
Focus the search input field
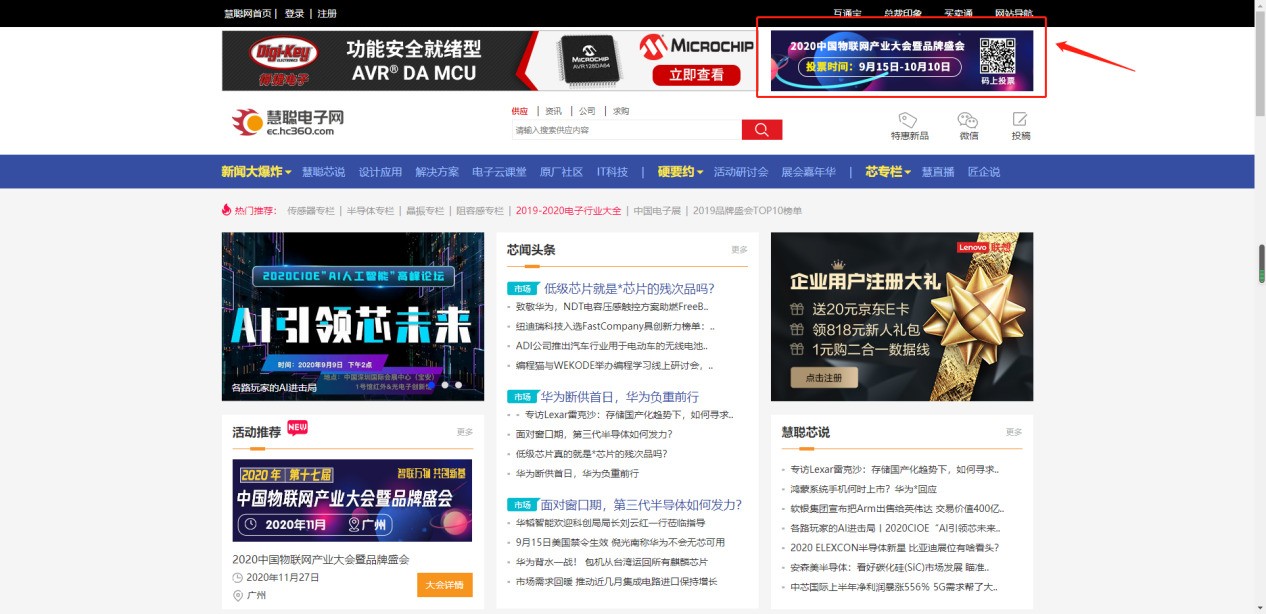click(626, 130)
